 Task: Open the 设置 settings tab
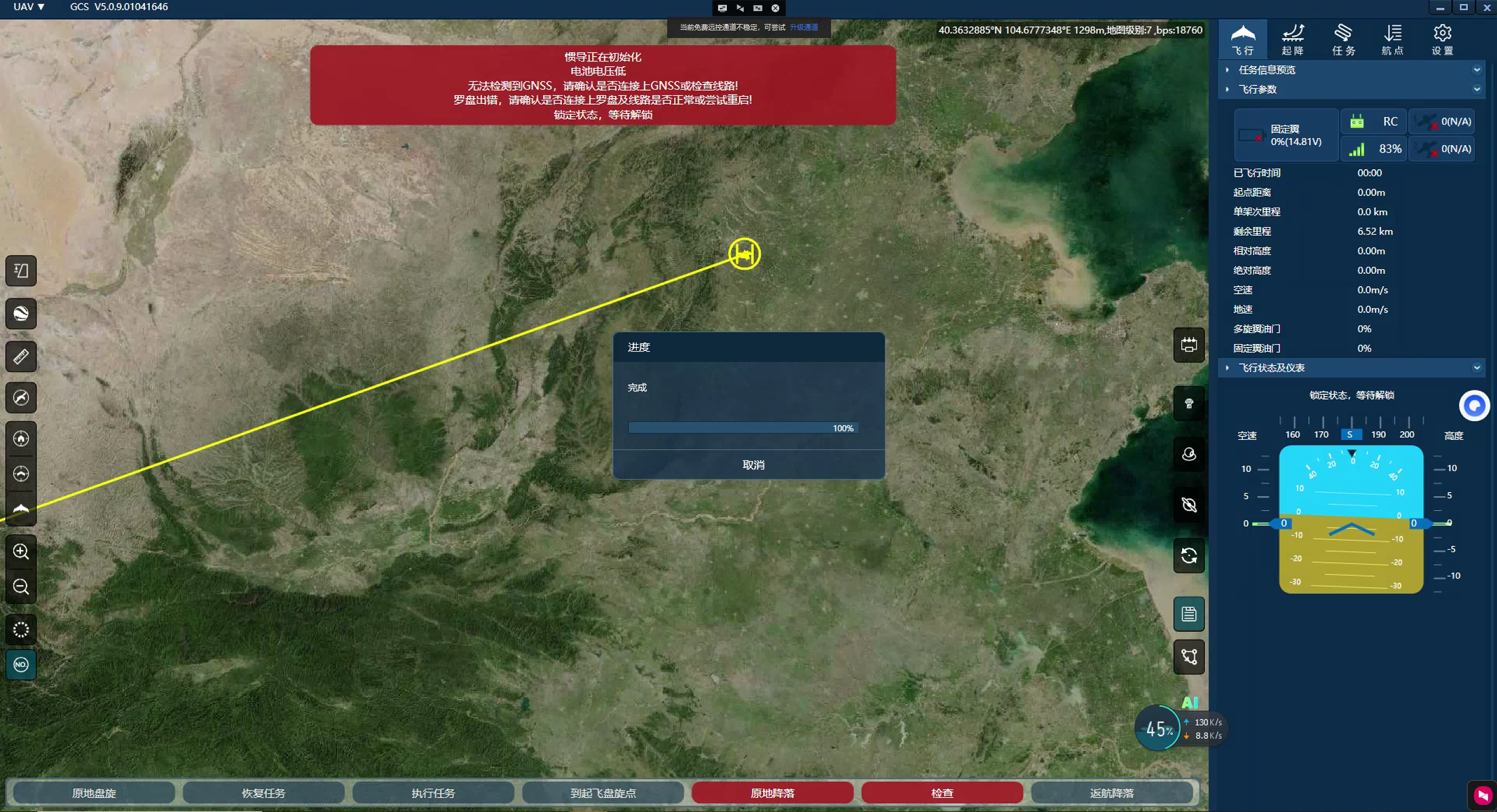click(1442, 39)
